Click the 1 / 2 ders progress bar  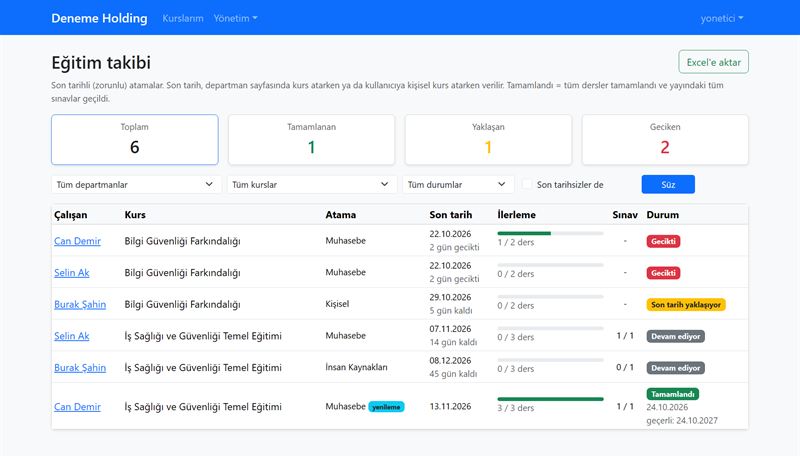(x=551, y=233)
